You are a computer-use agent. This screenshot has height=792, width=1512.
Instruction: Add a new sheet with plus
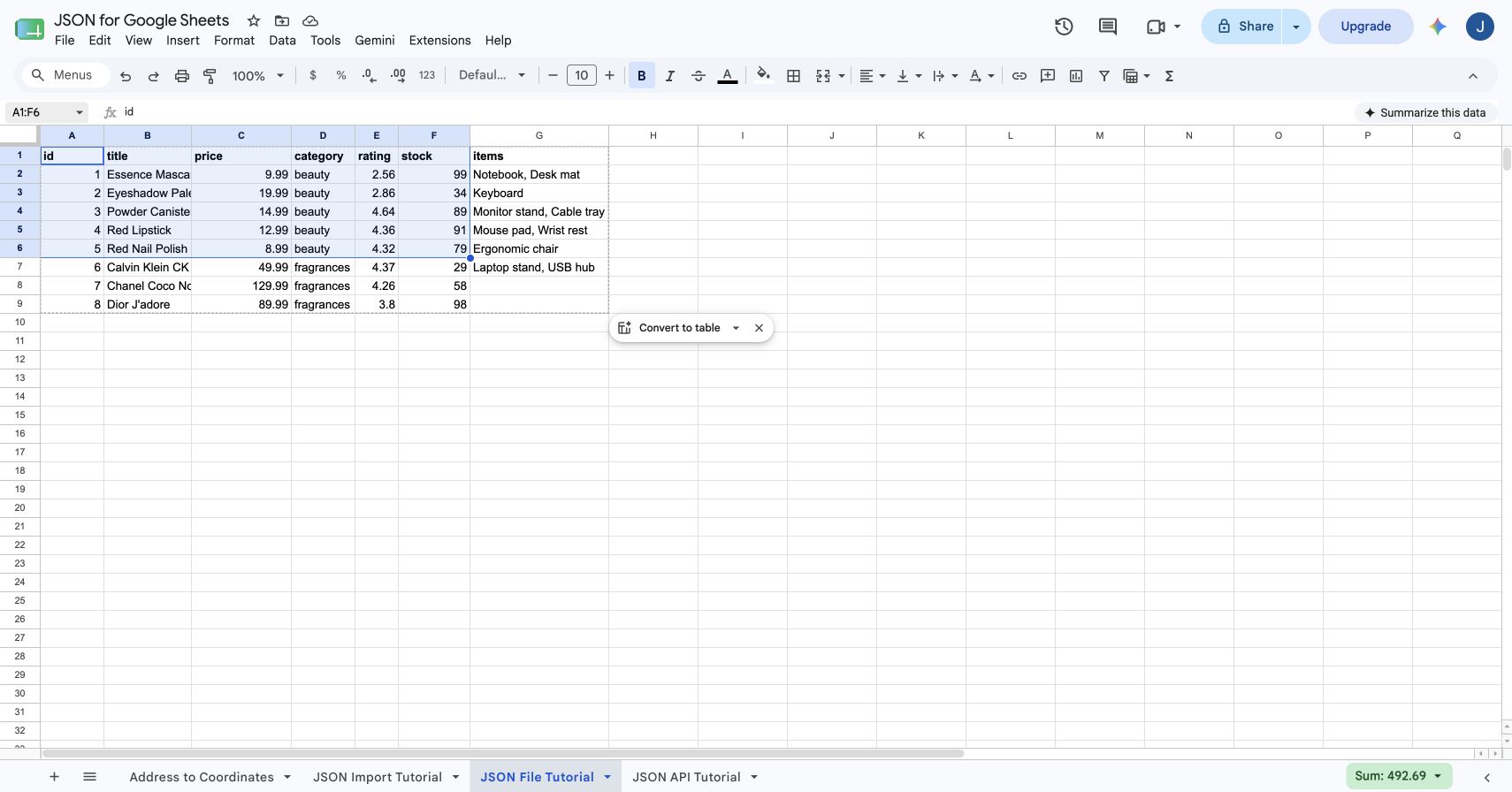point(54,777)
